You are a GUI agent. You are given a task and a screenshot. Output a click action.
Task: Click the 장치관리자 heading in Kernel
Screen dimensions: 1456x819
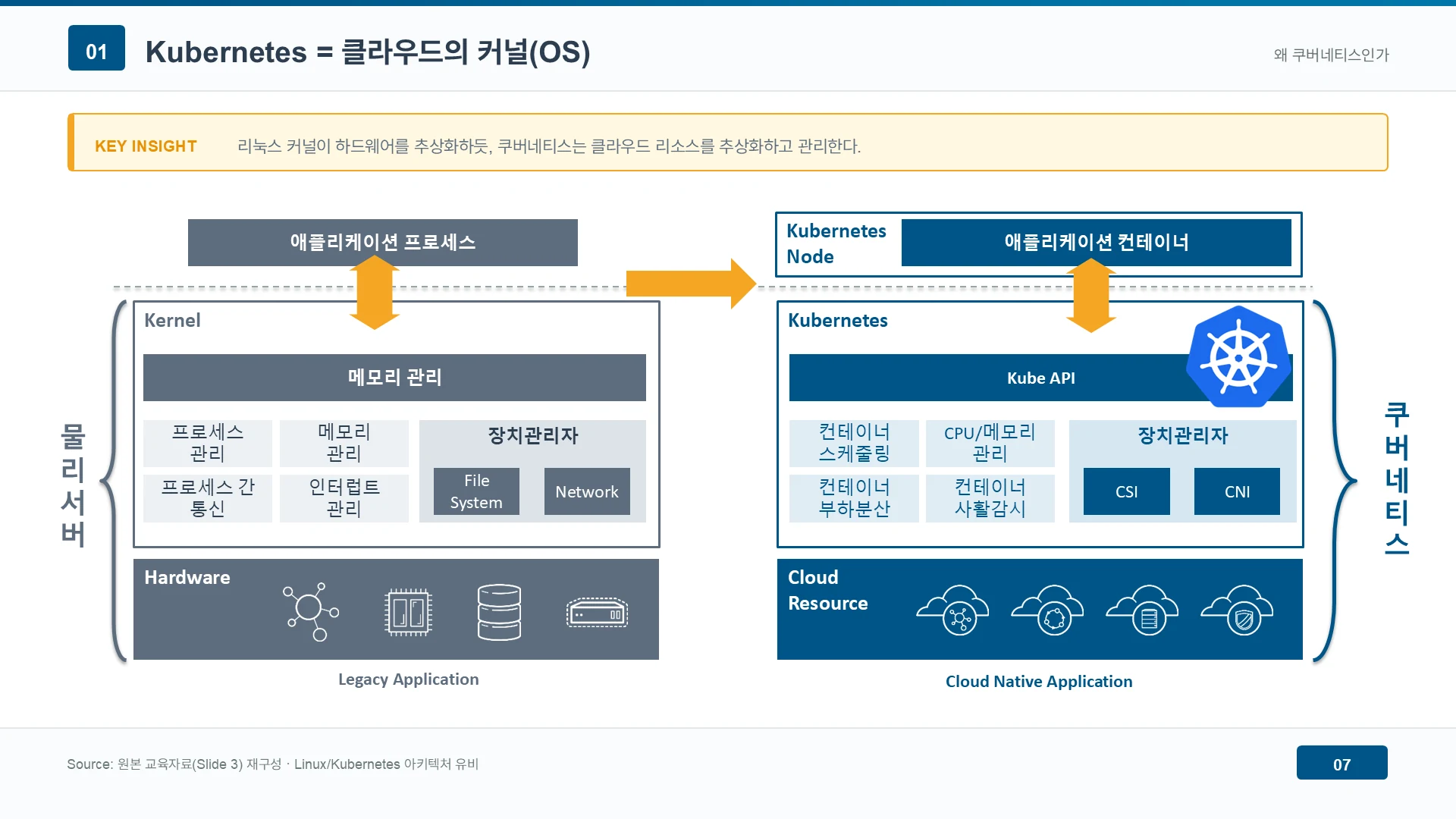click(x=532, y=436)
